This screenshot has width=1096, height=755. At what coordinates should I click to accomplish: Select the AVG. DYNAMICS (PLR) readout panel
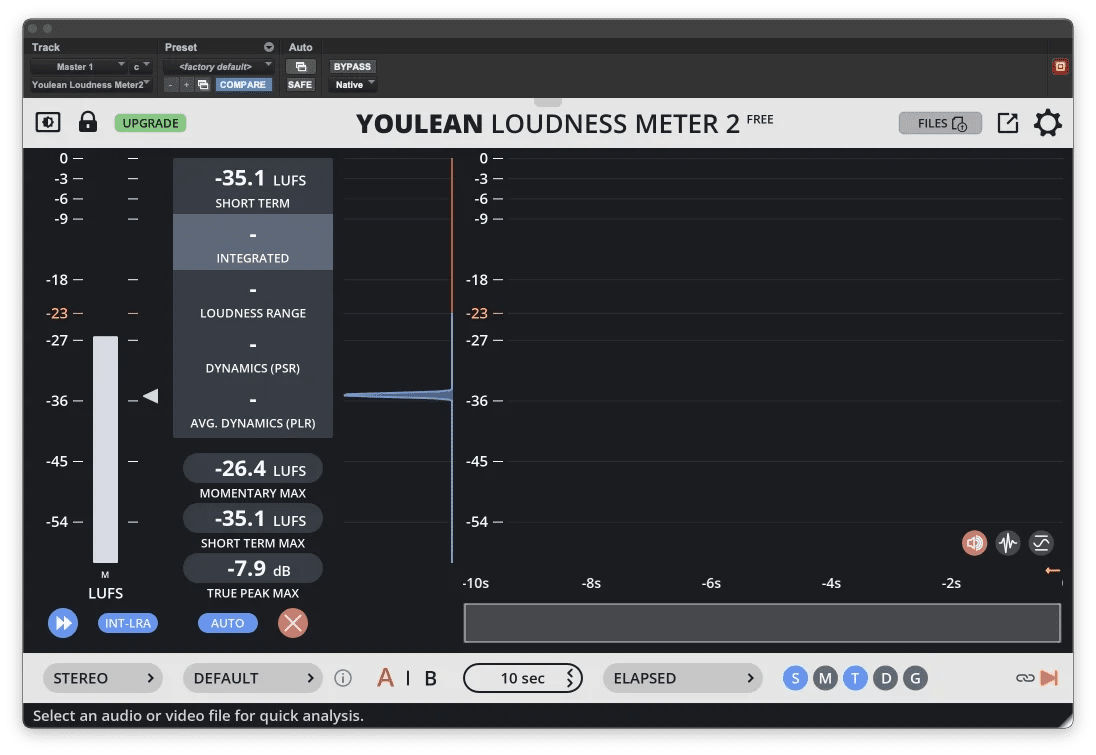coord(253,408)
